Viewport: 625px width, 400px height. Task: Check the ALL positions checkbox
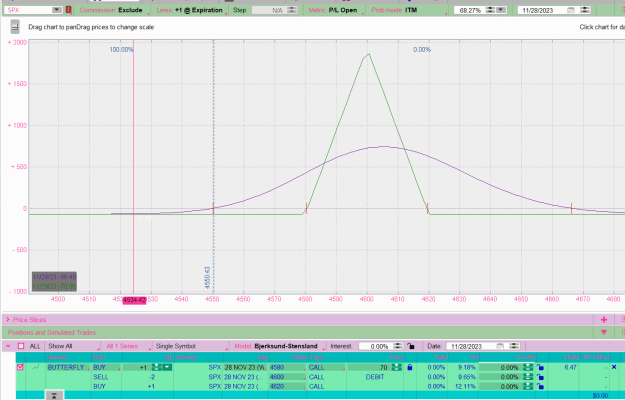[21, 346]
